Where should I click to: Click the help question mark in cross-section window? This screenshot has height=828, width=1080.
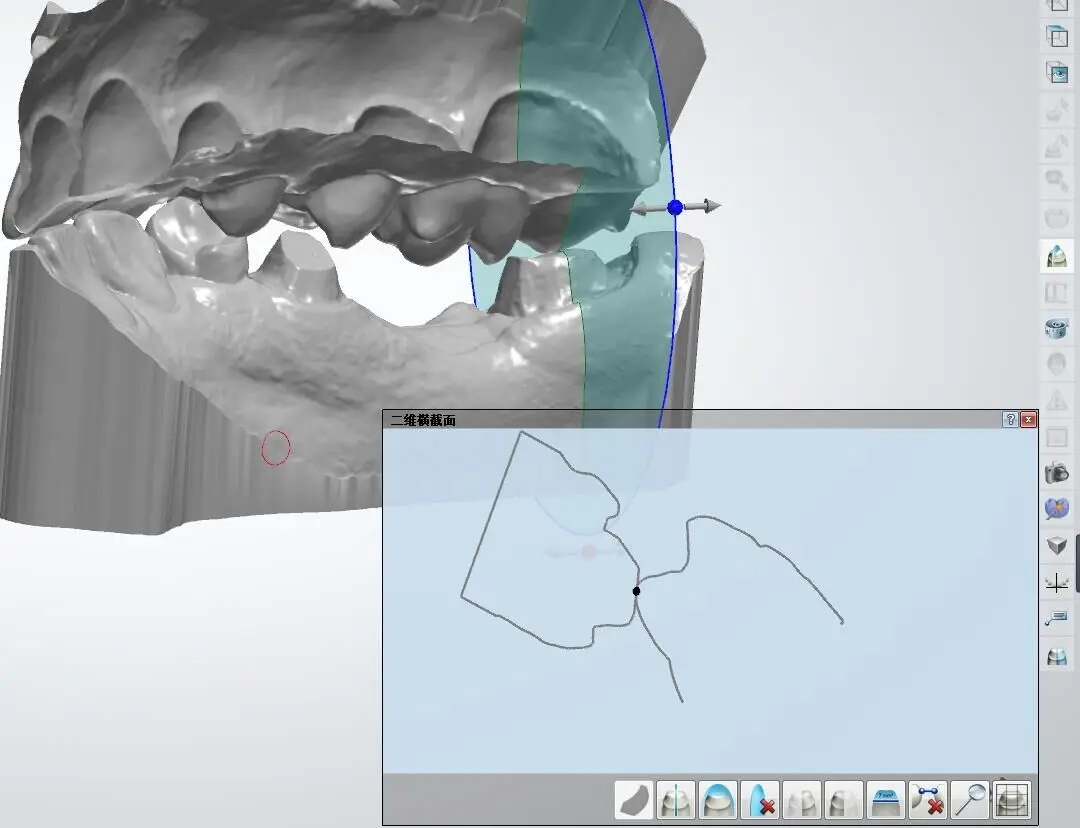1010,419
